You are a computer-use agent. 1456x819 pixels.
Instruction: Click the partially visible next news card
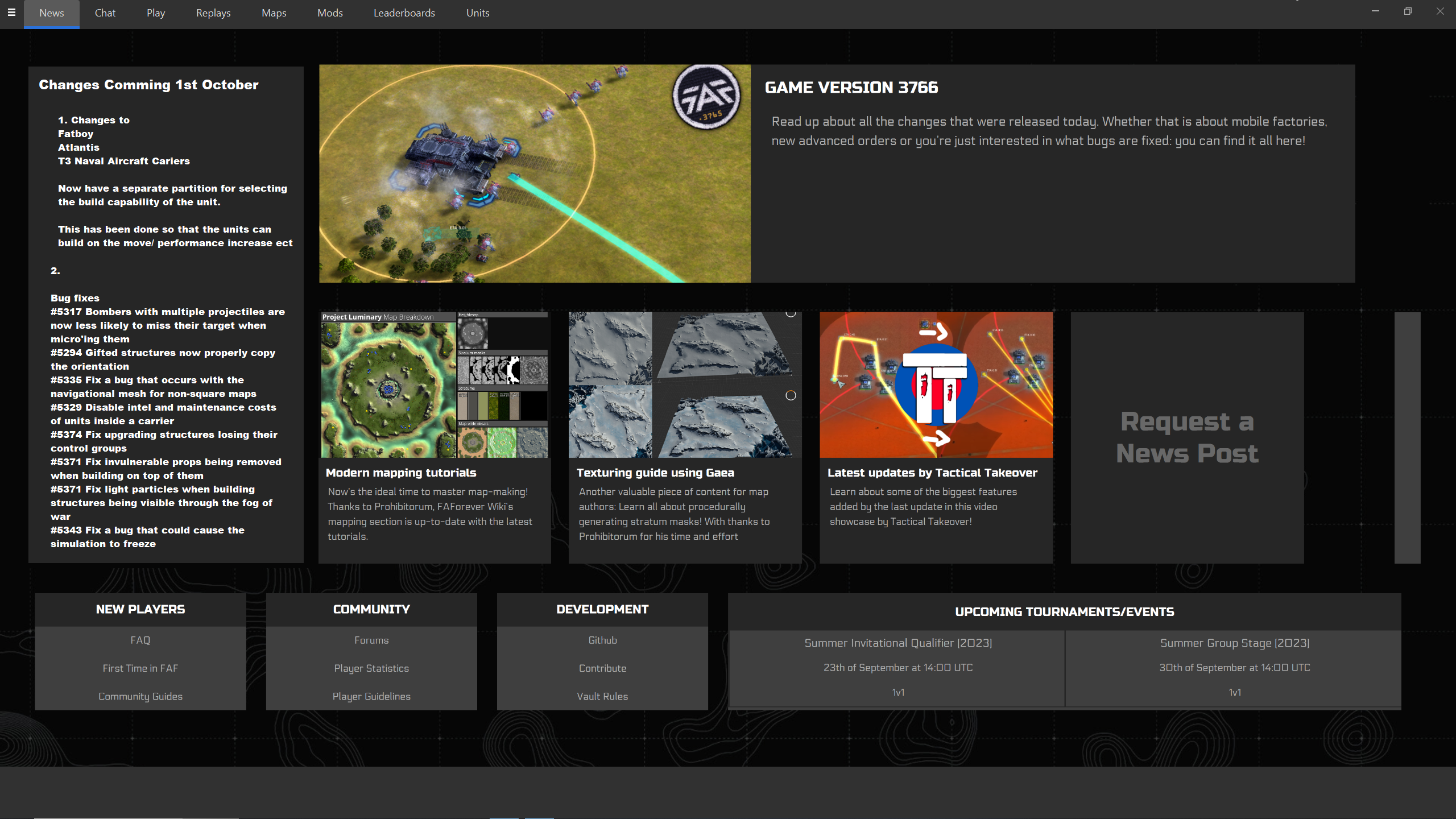click(1407, 437)
